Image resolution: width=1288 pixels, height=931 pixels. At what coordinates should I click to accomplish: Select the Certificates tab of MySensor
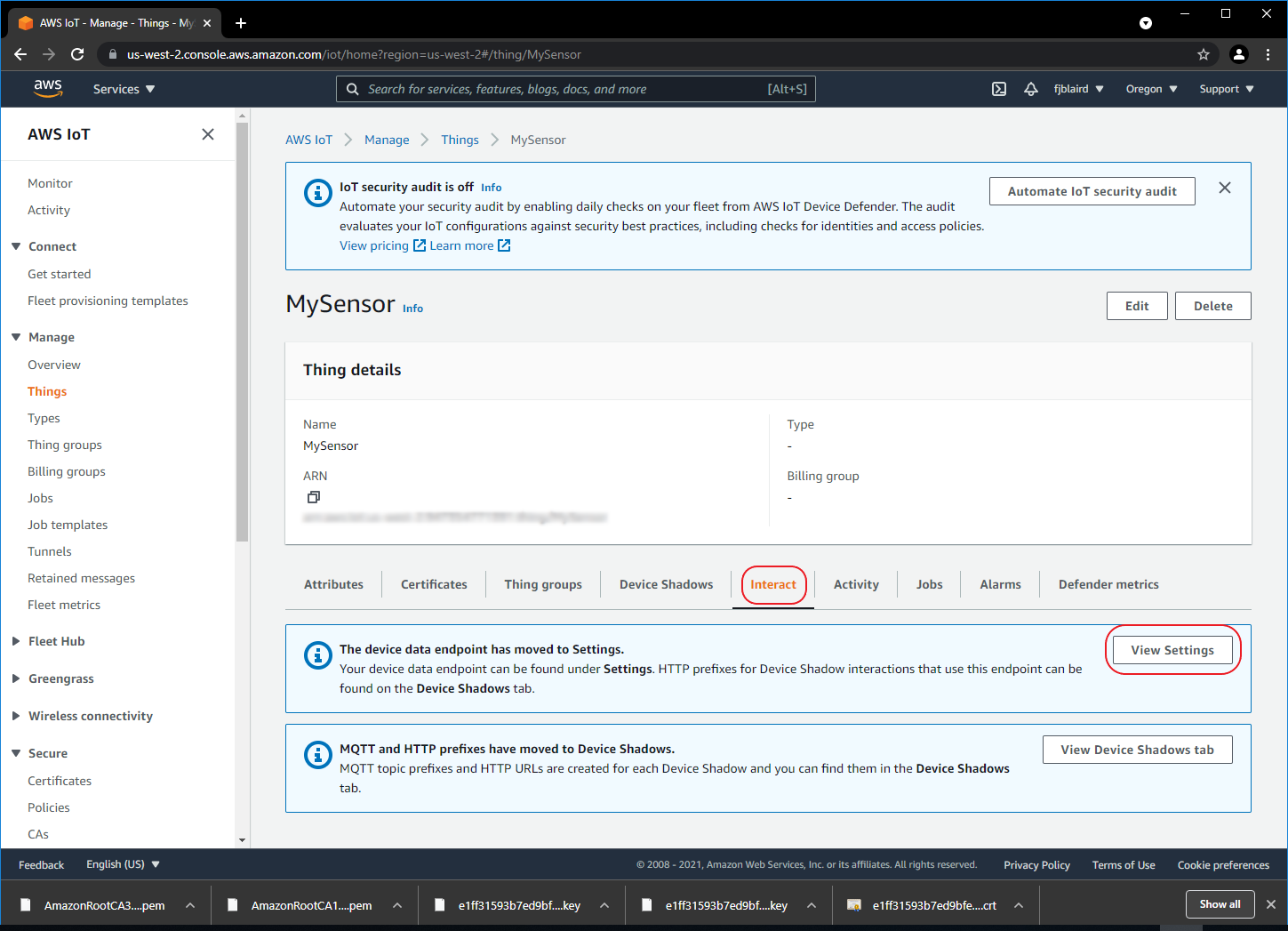(x=434, y=584)
